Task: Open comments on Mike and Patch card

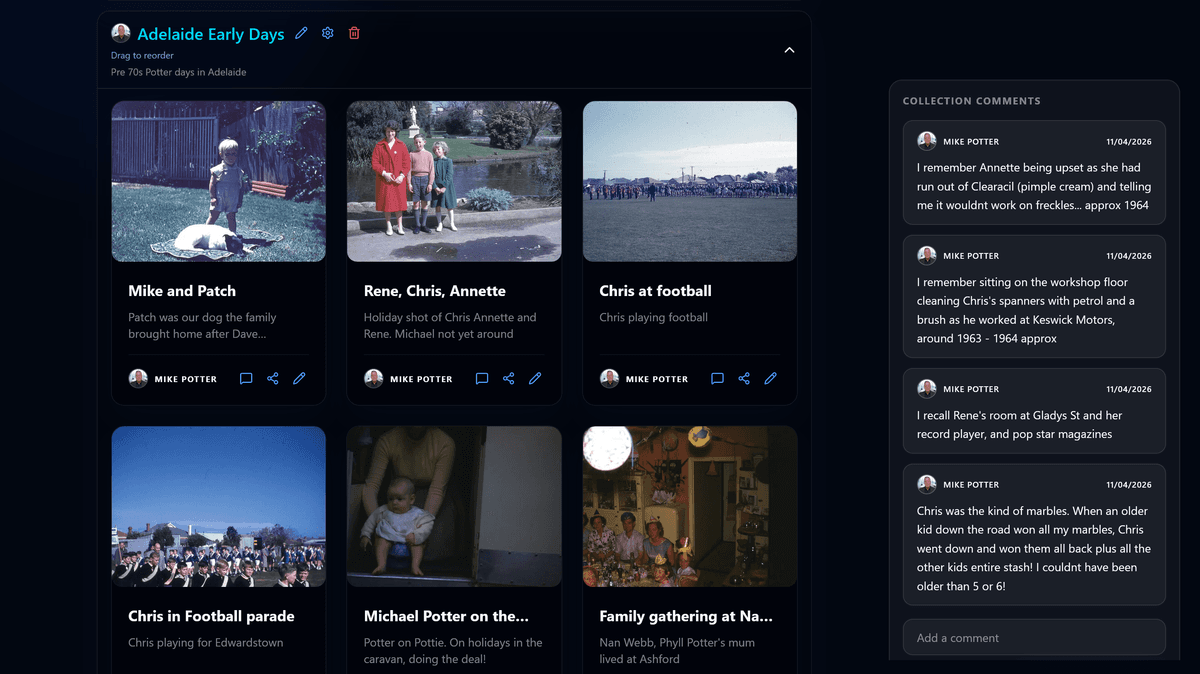Action: [x=246, y=379]
